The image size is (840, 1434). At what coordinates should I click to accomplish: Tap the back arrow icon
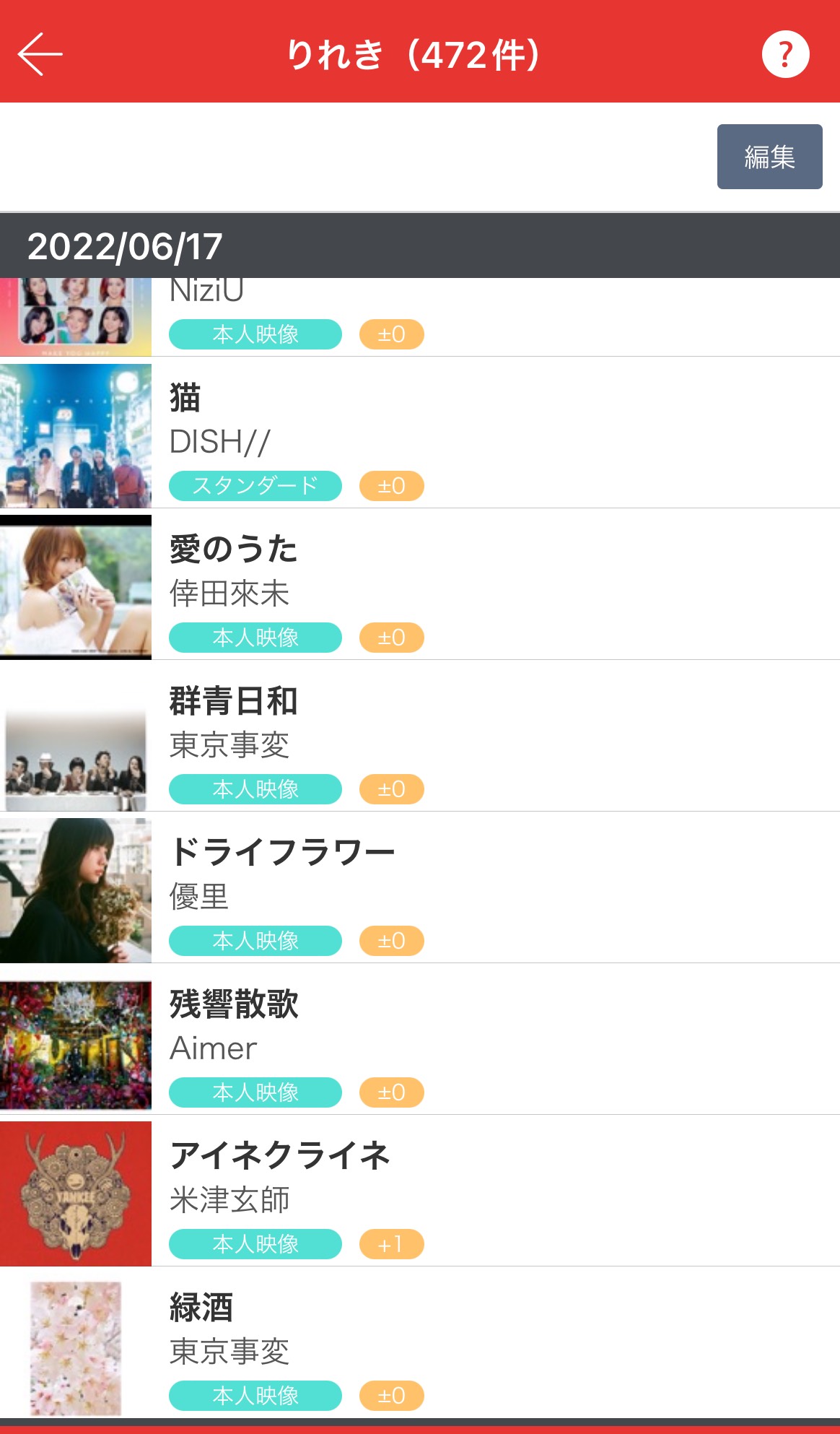pyautogui.click(x=40, y=54)
